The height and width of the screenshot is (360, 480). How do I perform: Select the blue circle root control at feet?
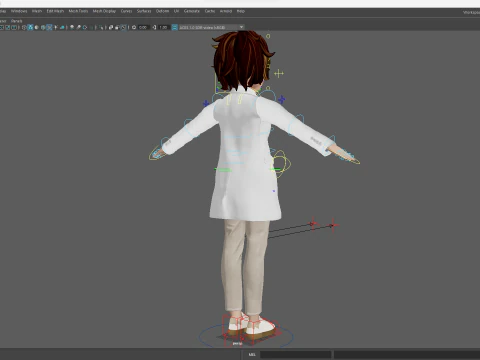(246, 335)
